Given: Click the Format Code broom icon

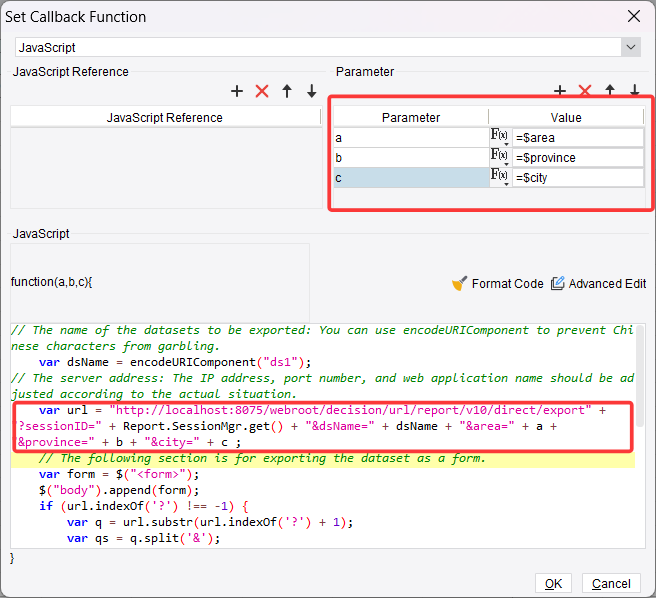Looking at the screenshot, I should click(459, 283).
